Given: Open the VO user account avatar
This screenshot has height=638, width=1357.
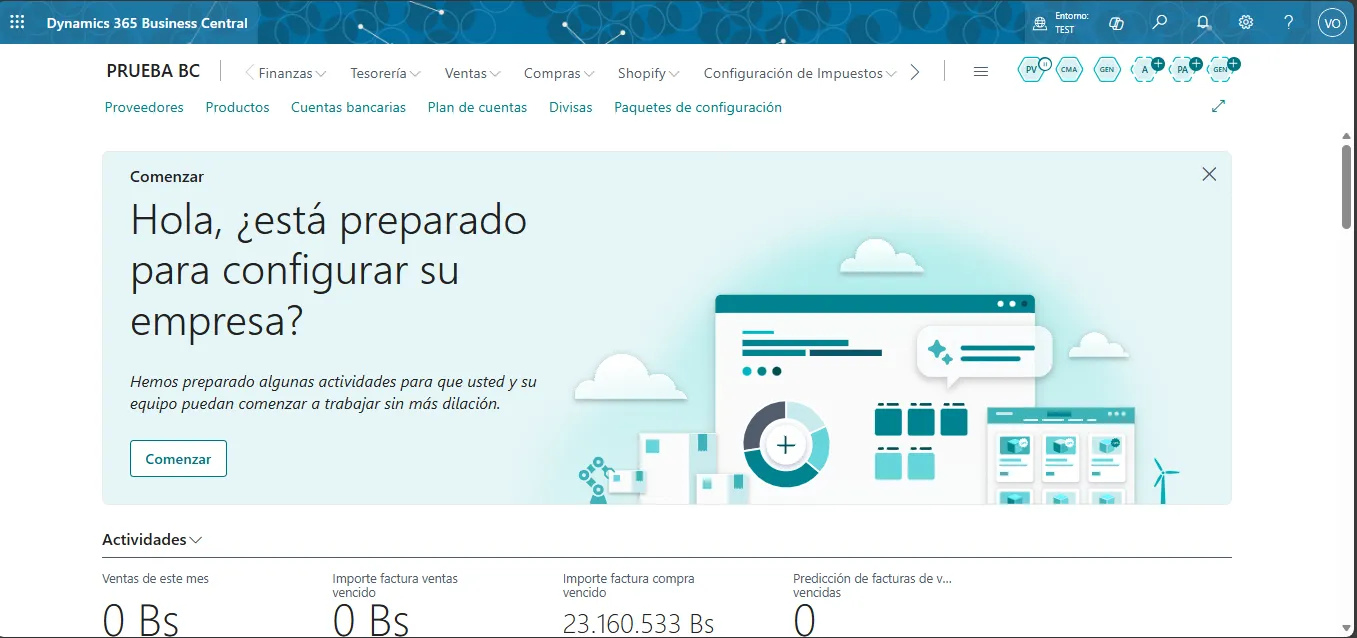Looking at the screenshot, I should pos(1331,22).
